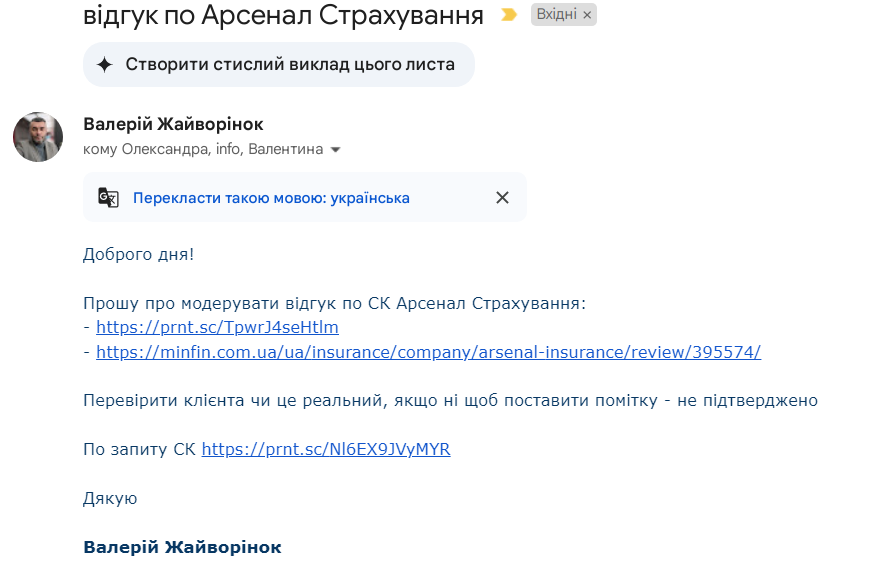Remove the Вхідні label with its ×
The width and height of the screenshot is (884, 568).
(x=587, y=15)
